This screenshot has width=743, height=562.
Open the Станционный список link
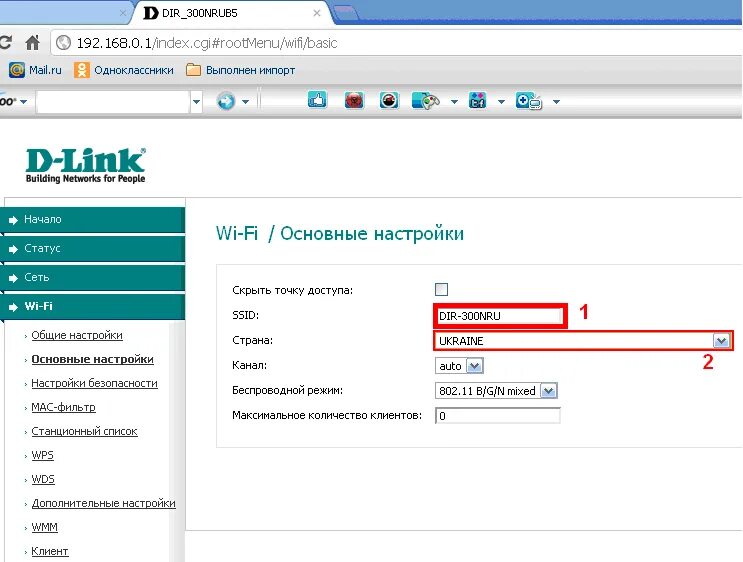[84, 431]
